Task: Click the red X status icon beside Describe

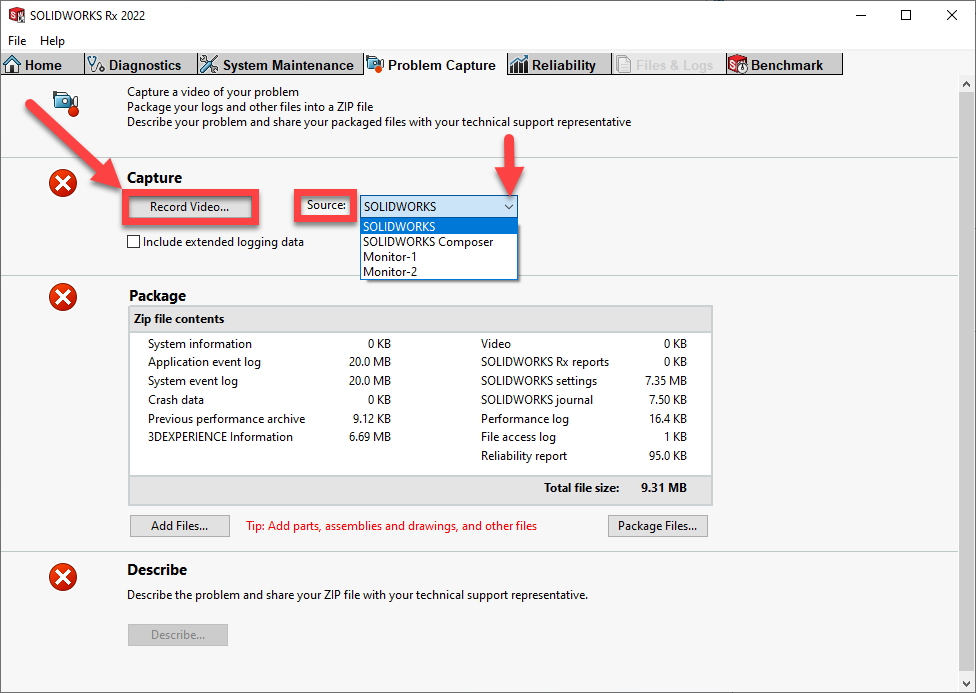Action: (x=63, y=577)
